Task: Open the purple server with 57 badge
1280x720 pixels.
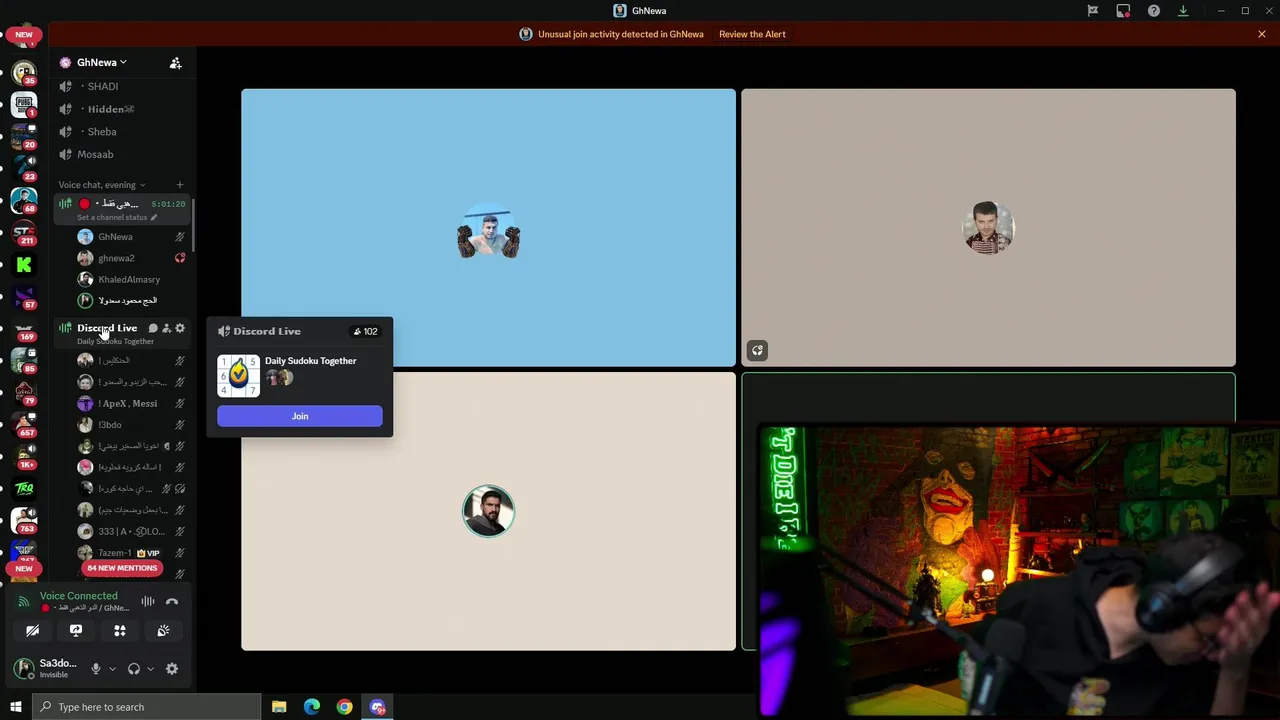Action: [24, 296]
